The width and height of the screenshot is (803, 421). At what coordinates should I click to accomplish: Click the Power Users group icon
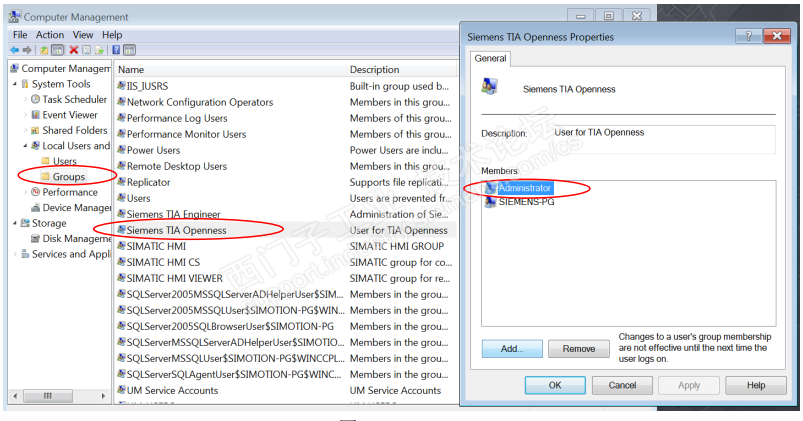pos(121,150)
